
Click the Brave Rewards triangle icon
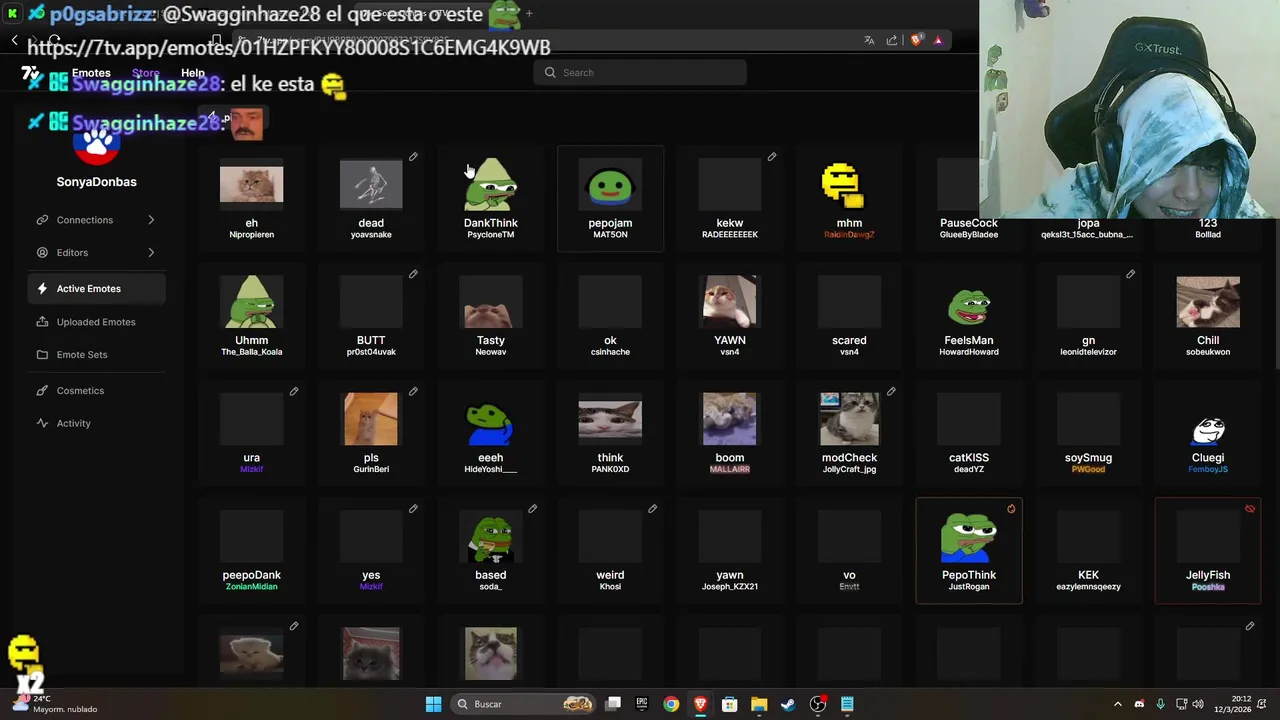point(938,40)
